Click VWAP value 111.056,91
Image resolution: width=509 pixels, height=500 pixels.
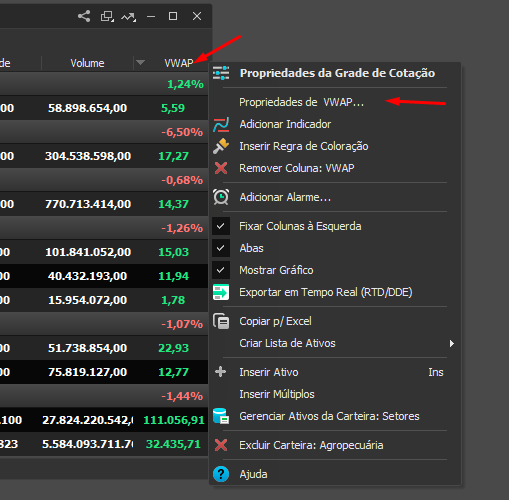coord(174,420)
